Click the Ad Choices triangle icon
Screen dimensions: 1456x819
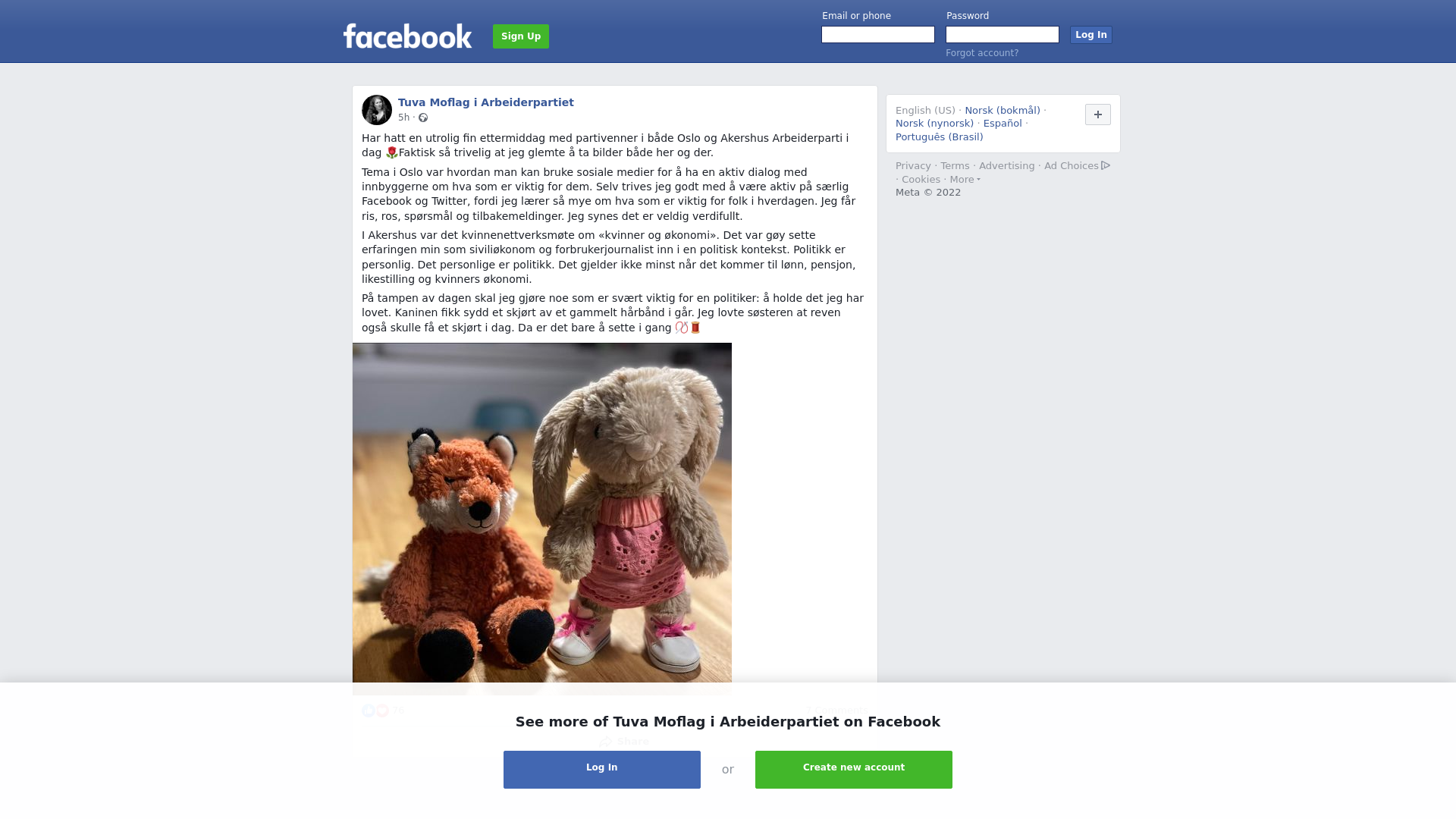pos(1106,165)
